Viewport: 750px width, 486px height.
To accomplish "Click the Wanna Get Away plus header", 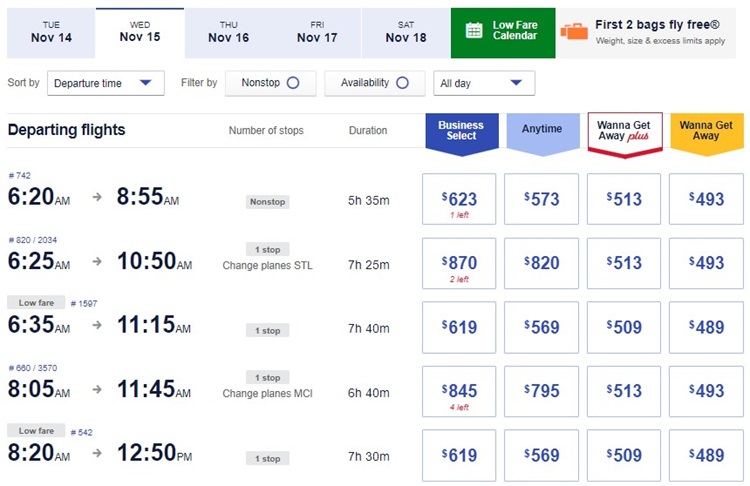I will [x=624, y=131].
